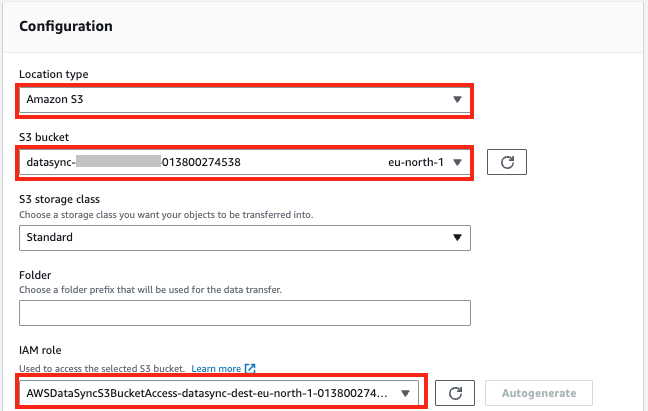Click the external link icon beside Learn more
648x411 pixels.
[x=250, y=368]
